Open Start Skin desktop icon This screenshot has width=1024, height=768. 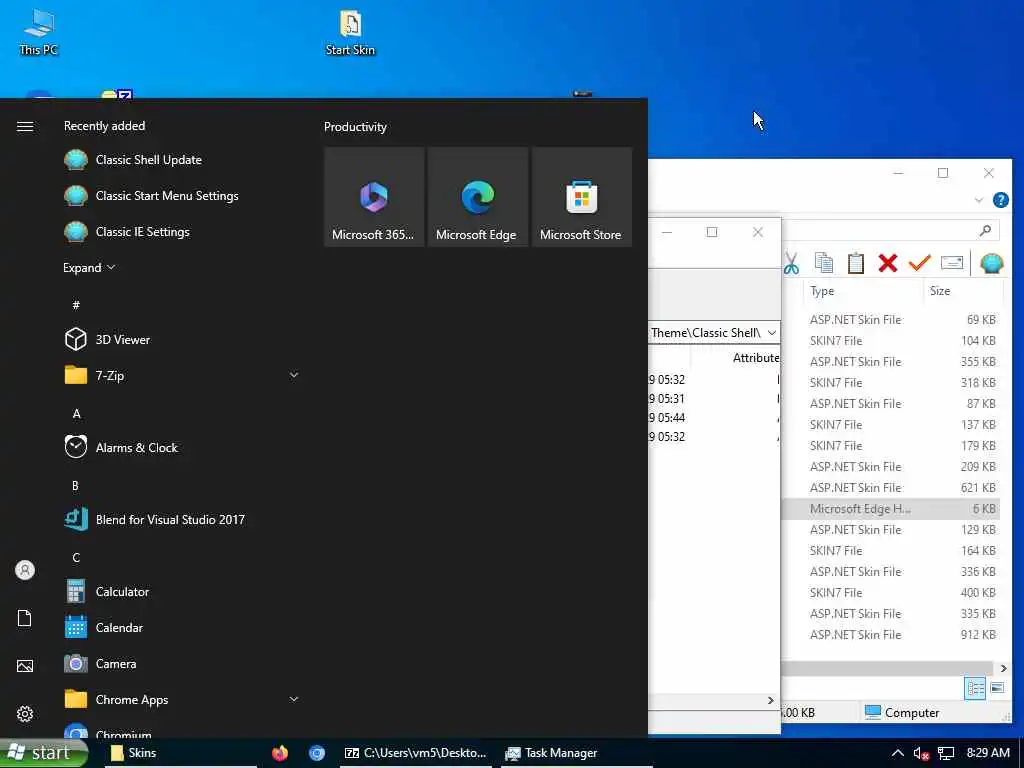(350, 32)
